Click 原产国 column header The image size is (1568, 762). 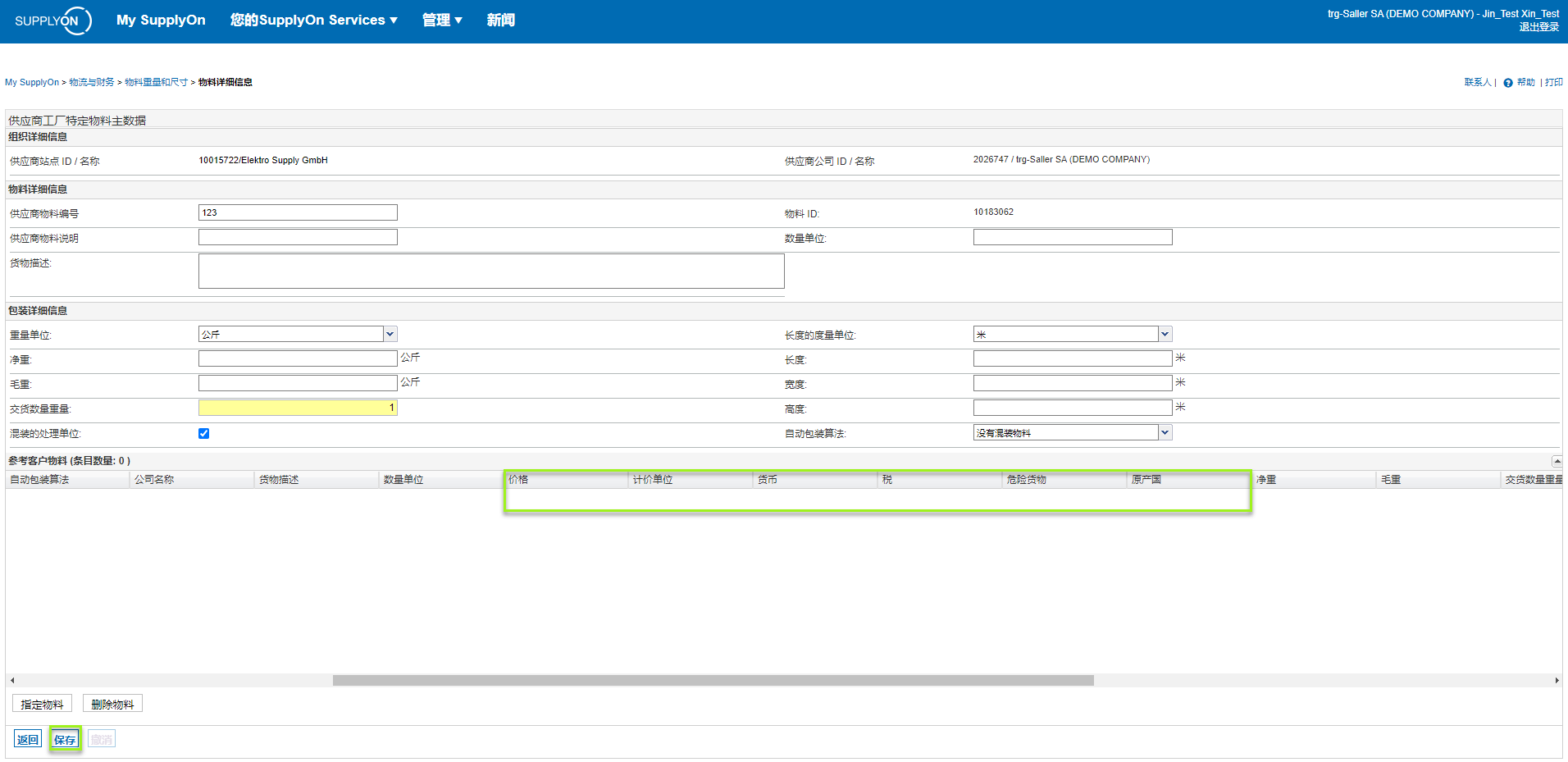[1189, 479]
